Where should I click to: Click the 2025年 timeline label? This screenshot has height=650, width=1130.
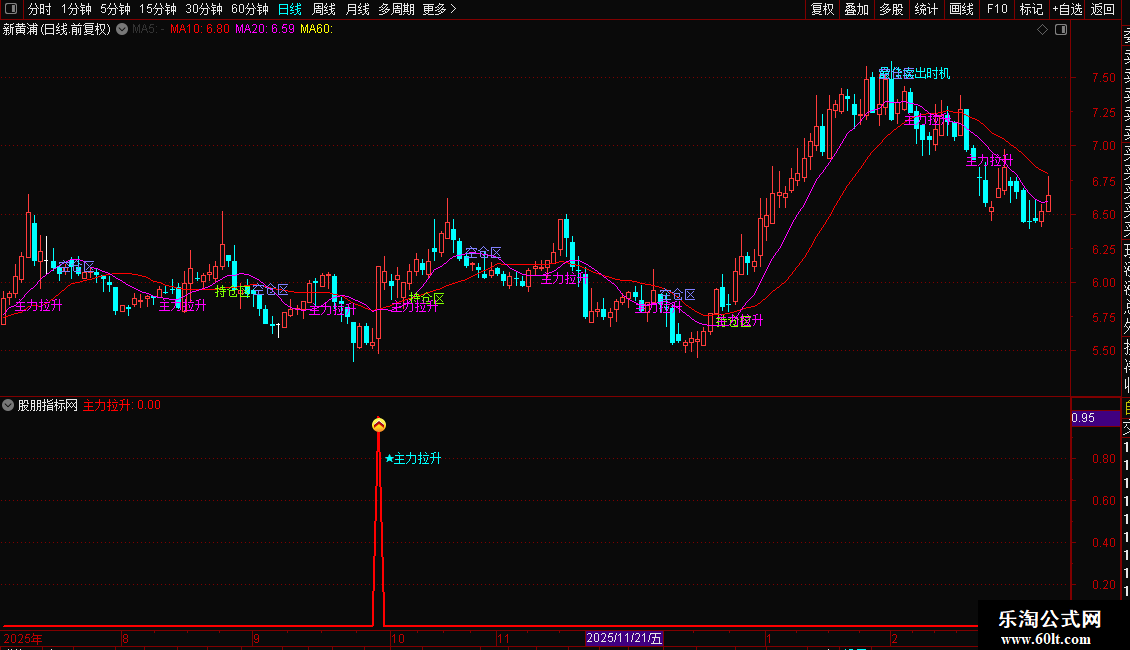(x=23, y=638)
